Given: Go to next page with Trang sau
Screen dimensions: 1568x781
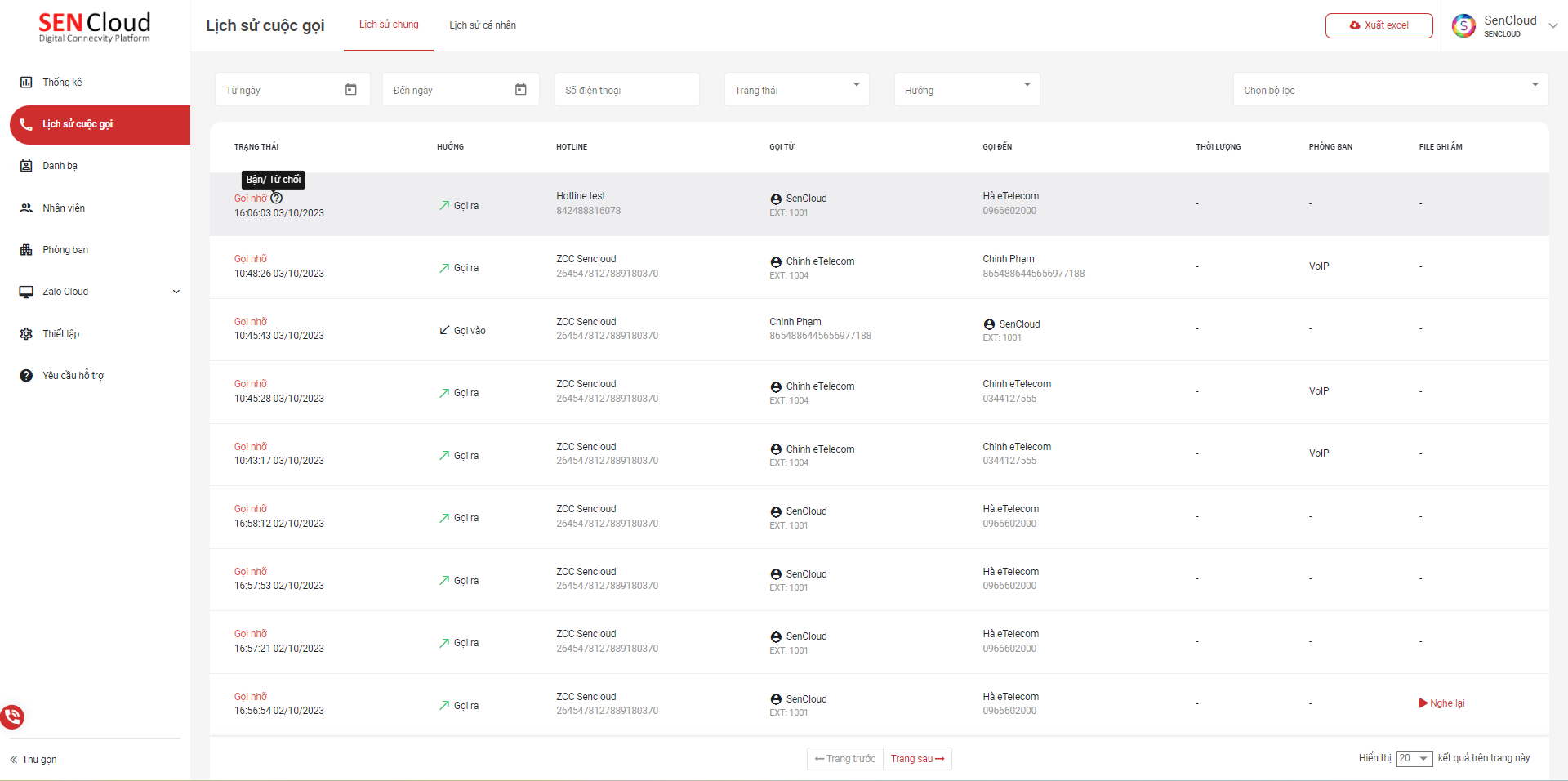Looking at the screenshot, I should [x=917, y=759].
